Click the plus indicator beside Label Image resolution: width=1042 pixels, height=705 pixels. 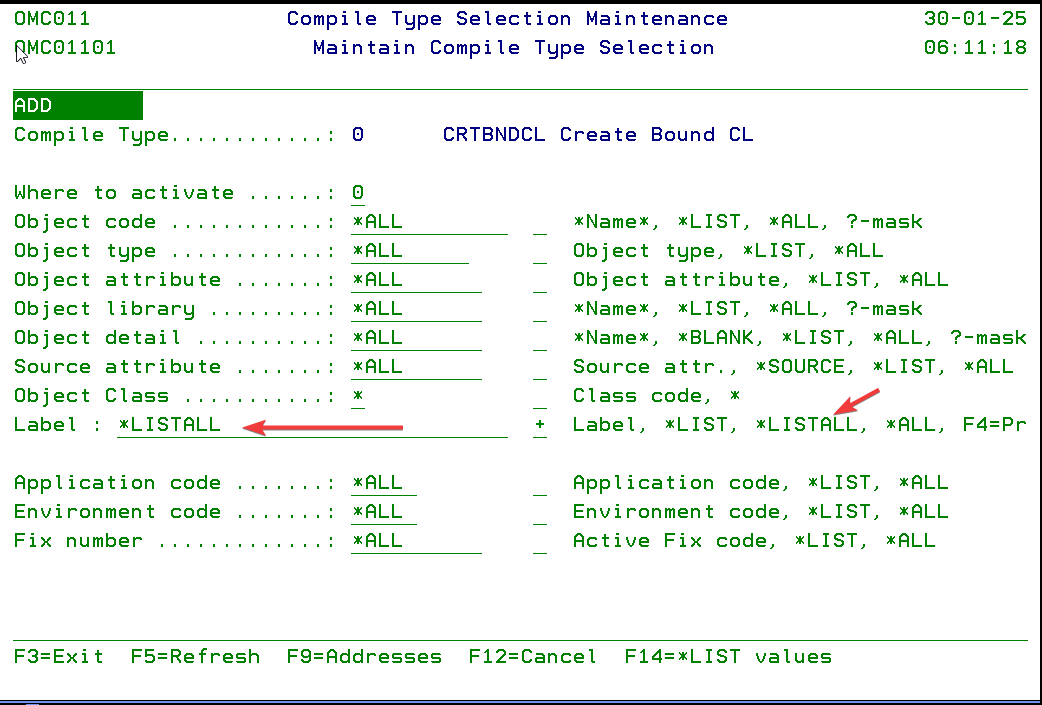(540, 425)
